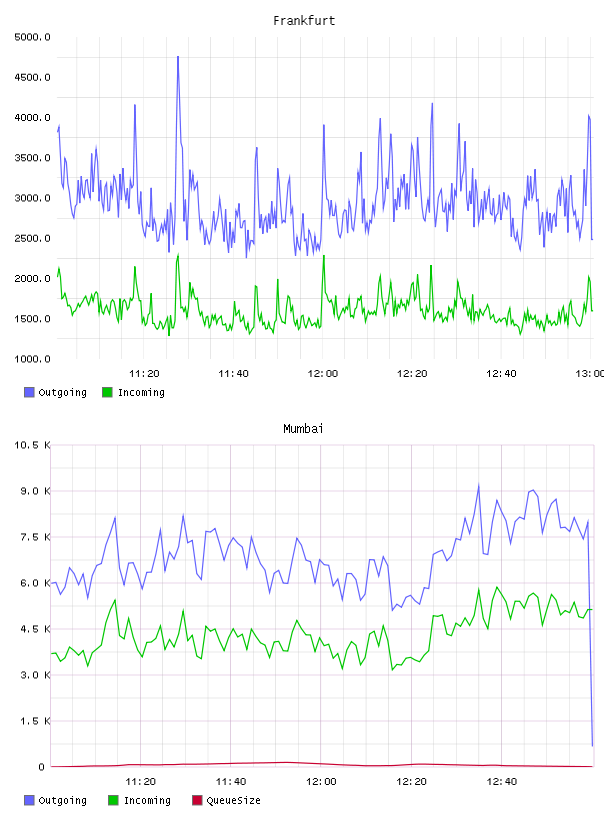The width and height of the screenshot is (608, 816).
Task: Click the 4000.0 y-axis label on Frankfurt chart
Action: pyautogui.click(x=32, y=118)
